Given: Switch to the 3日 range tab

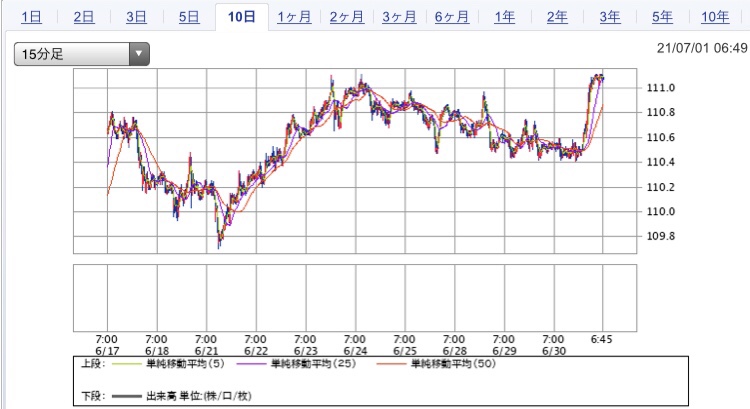Looking at the screenshot, I should point(136,17).
